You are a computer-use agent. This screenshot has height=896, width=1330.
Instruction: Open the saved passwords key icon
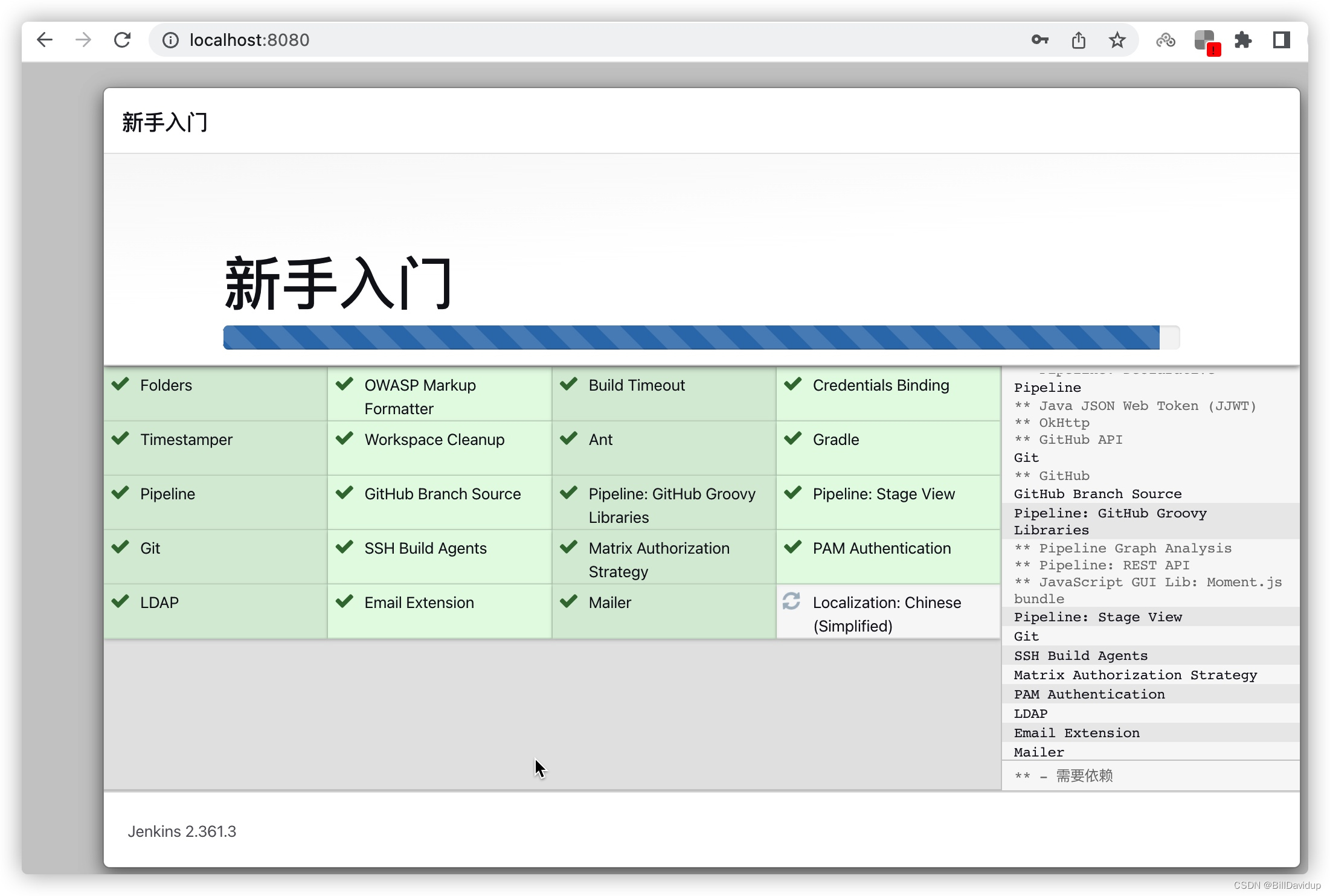pos(1039,40)
